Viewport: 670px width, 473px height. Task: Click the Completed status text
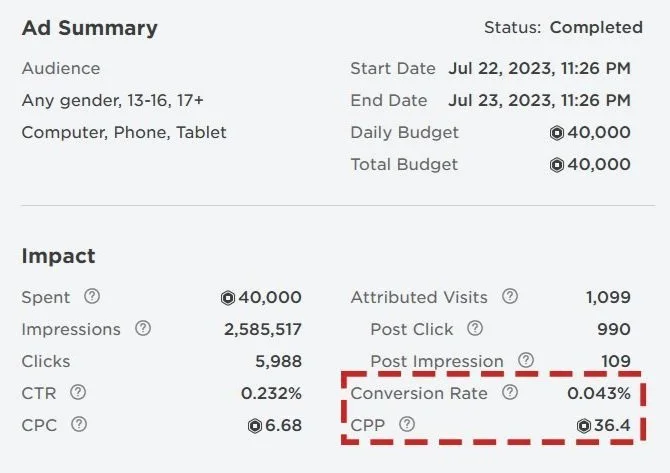[596, 27]
